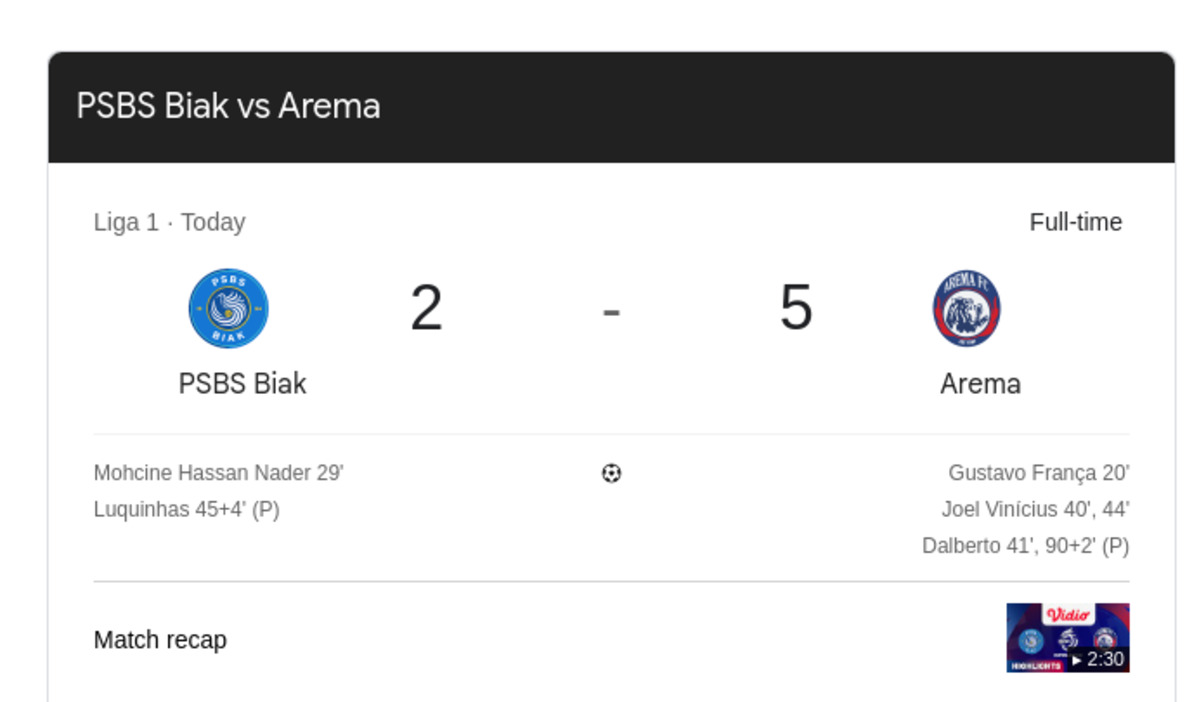This screenshot has height=702, width=1199.
Task: Click the PSBS Biak vs Arema header title
Action: (x=228, y=106)
